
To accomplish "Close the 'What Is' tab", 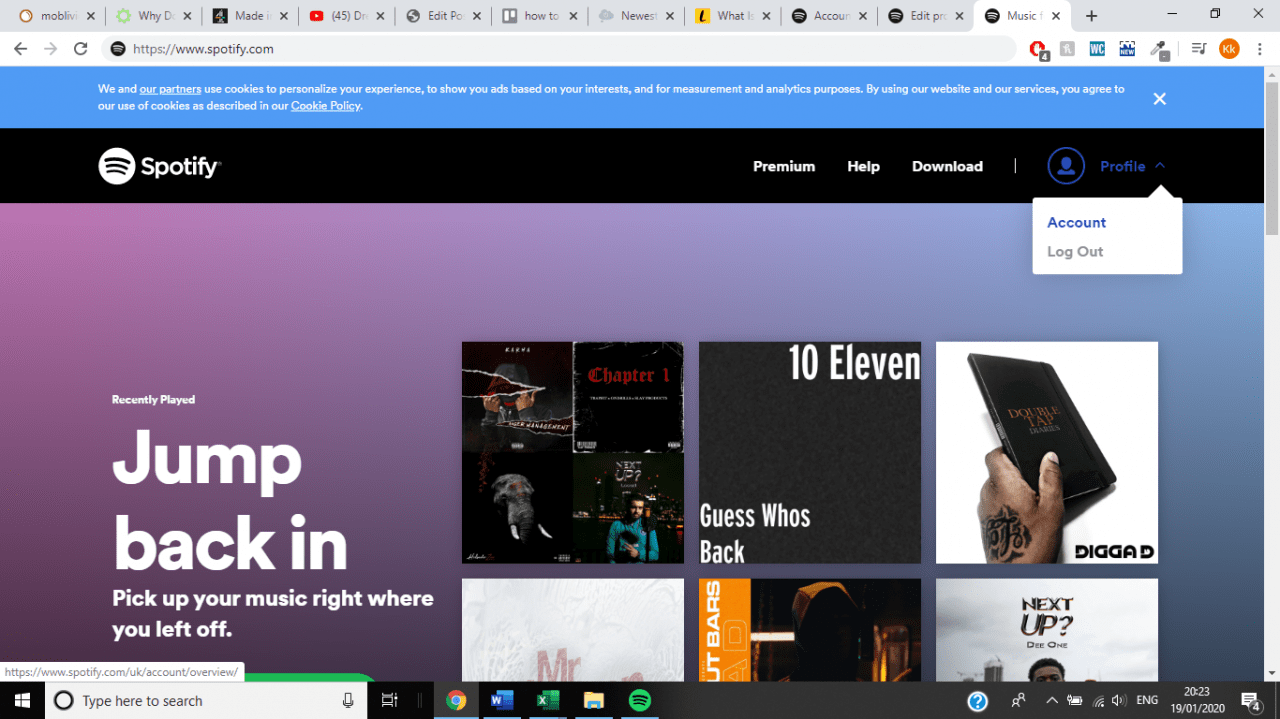I will click(766, 16).
